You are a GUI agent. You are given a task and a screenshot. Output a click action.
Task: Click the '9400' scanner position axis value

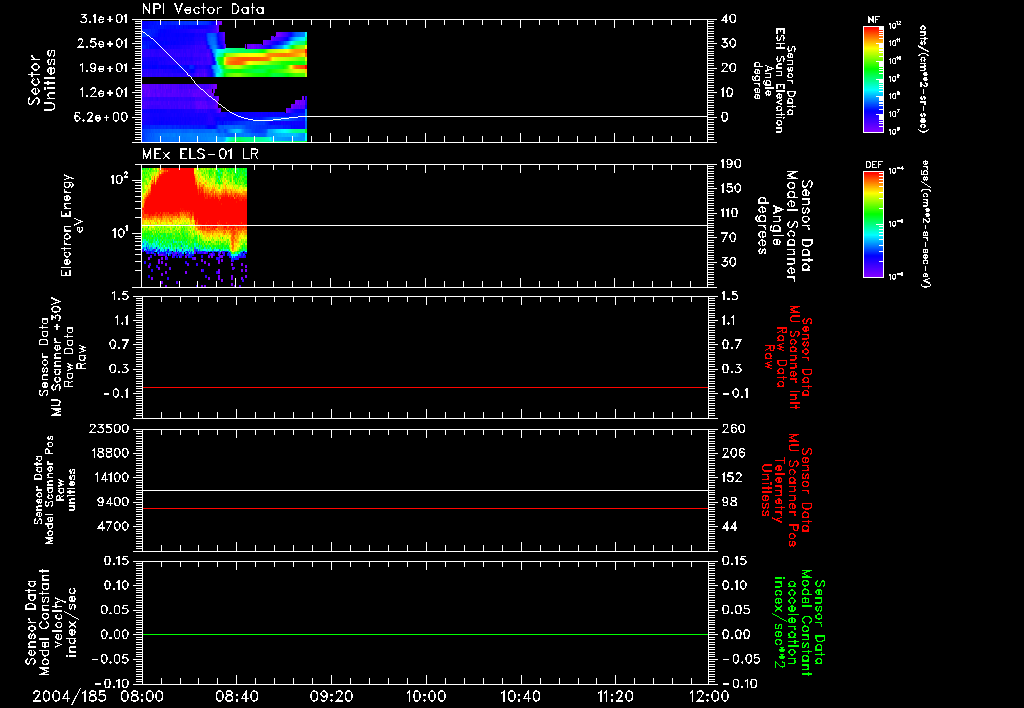pyautogui.click(x=112, y=502)
